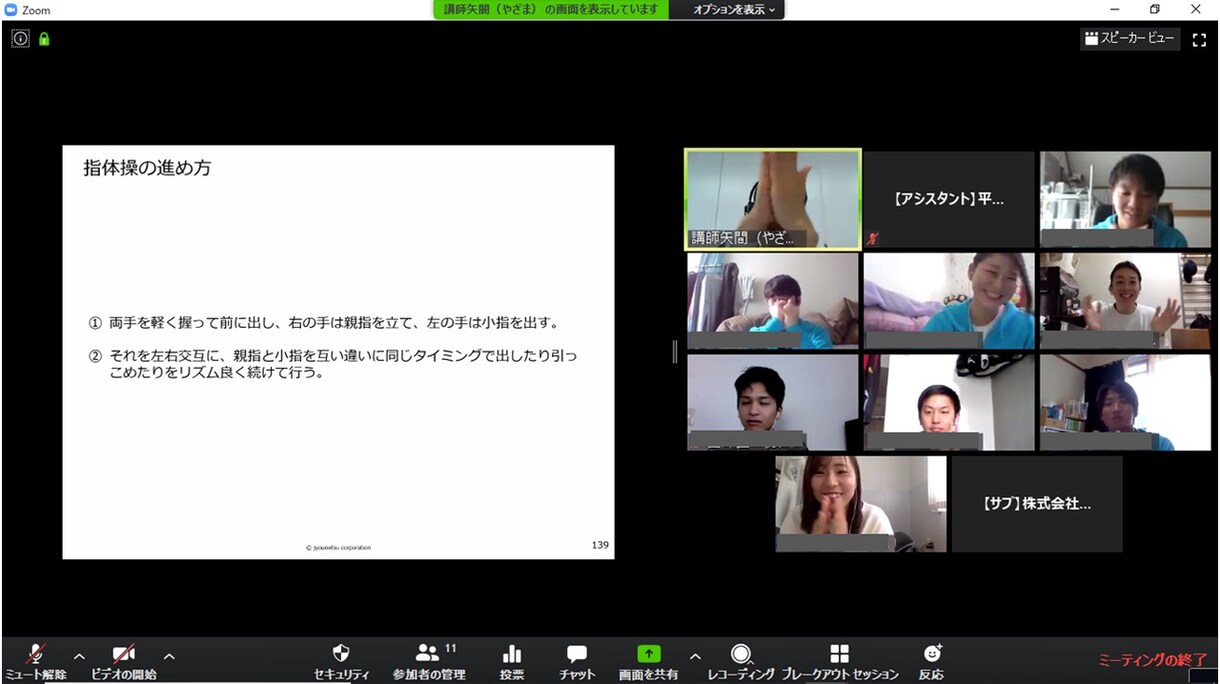Screen dimensions: 1220x684
Task: Click the green encryption lock icon
Action: coord(44,39)
